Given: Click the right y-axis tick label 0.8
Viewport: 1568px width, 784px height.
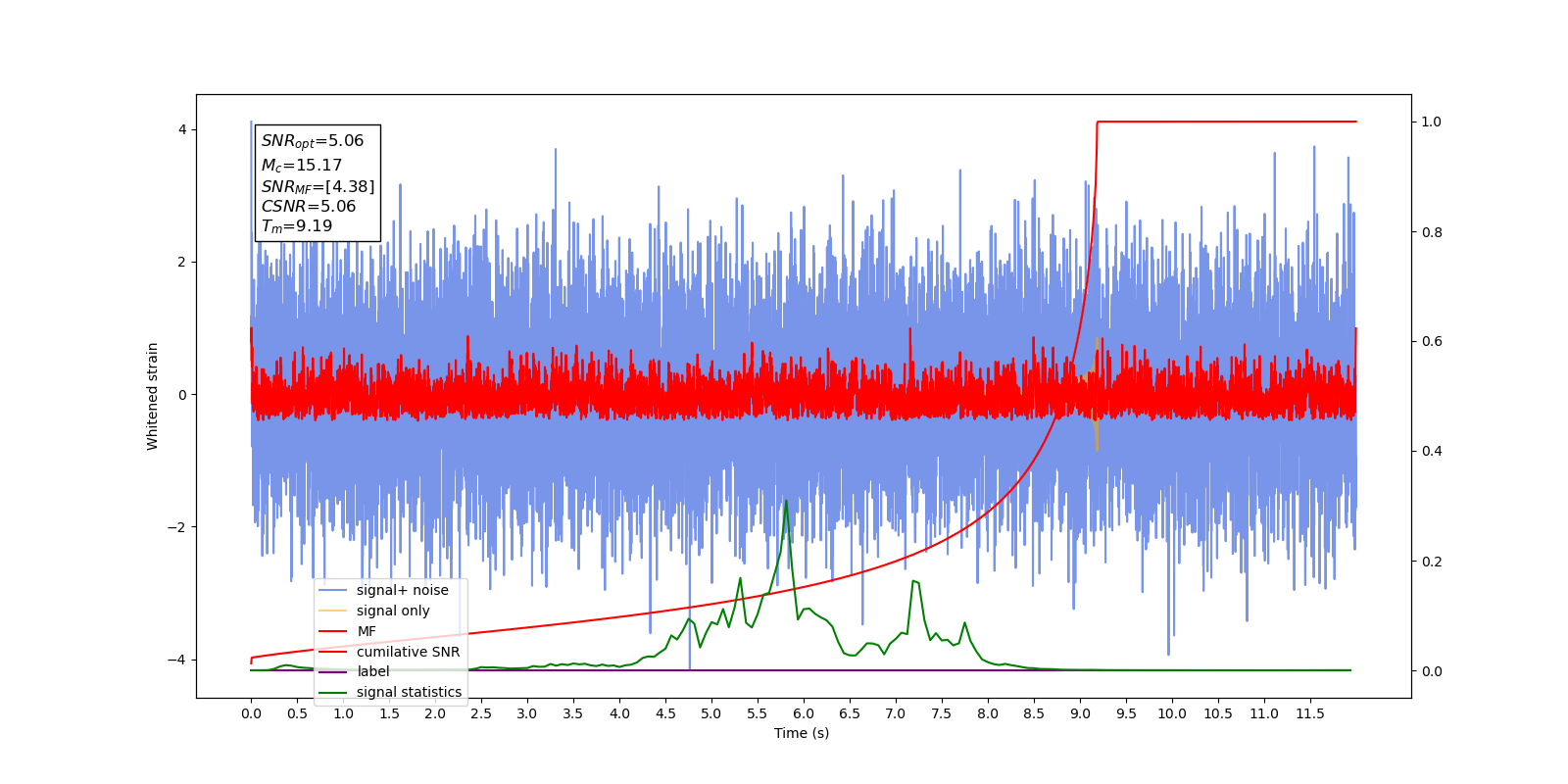Looking at the screenshot, I should 1432,232.
